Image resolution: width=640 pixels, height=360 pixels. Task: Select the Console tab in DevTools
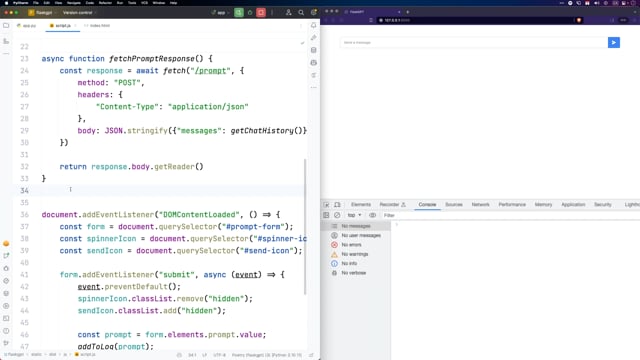tap(427, 204)
